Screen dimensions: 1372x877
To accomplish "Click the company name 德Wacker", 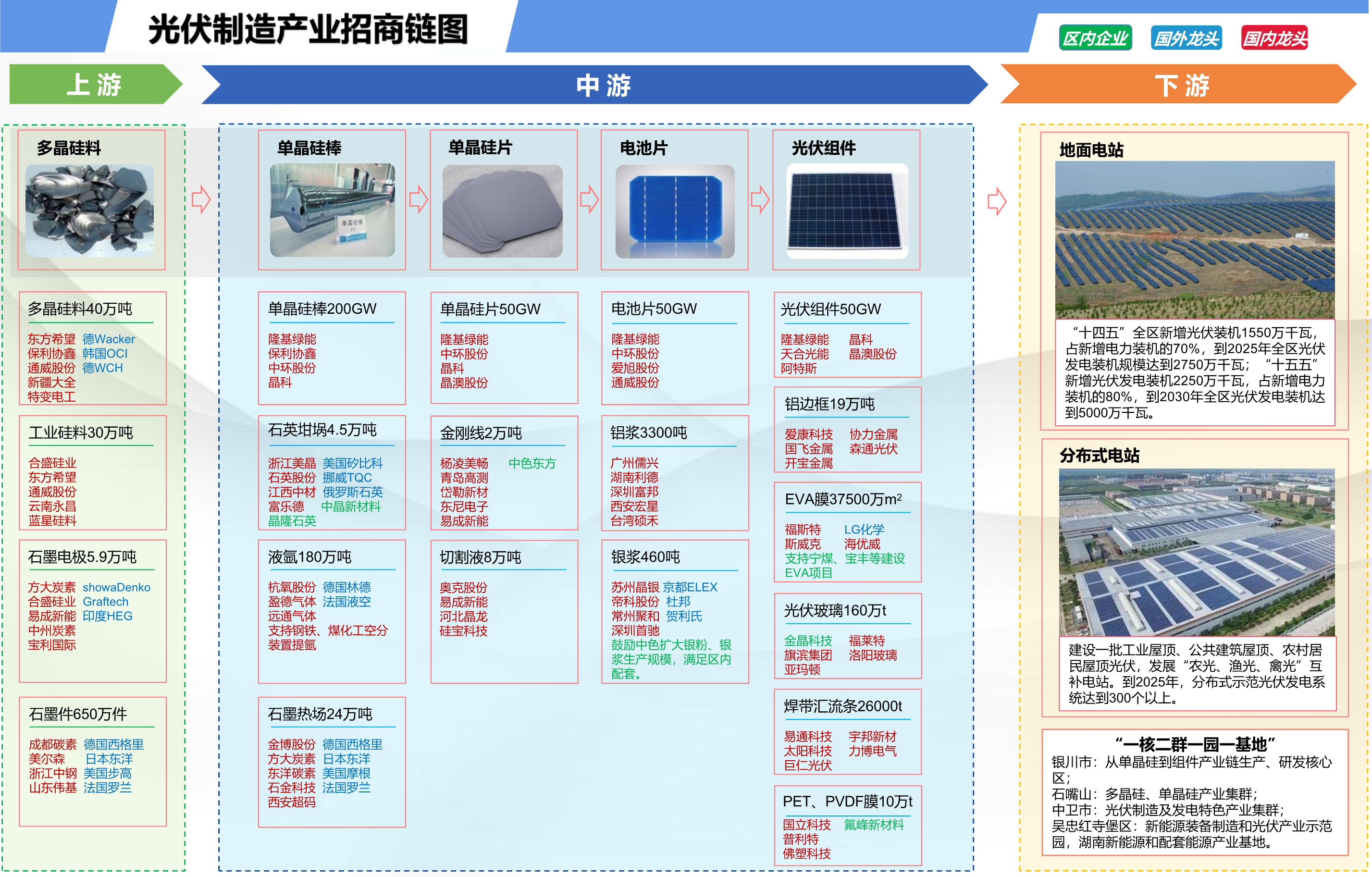I will tap(108, 339).
